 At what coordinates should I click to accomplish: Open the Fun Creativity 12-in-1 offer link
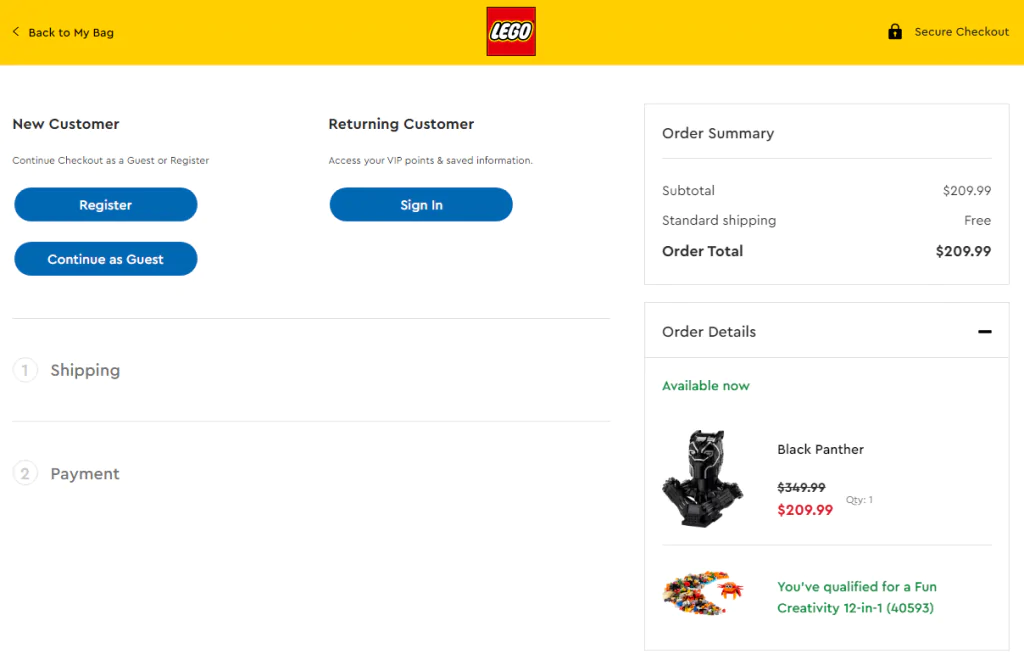pos(856,597)
